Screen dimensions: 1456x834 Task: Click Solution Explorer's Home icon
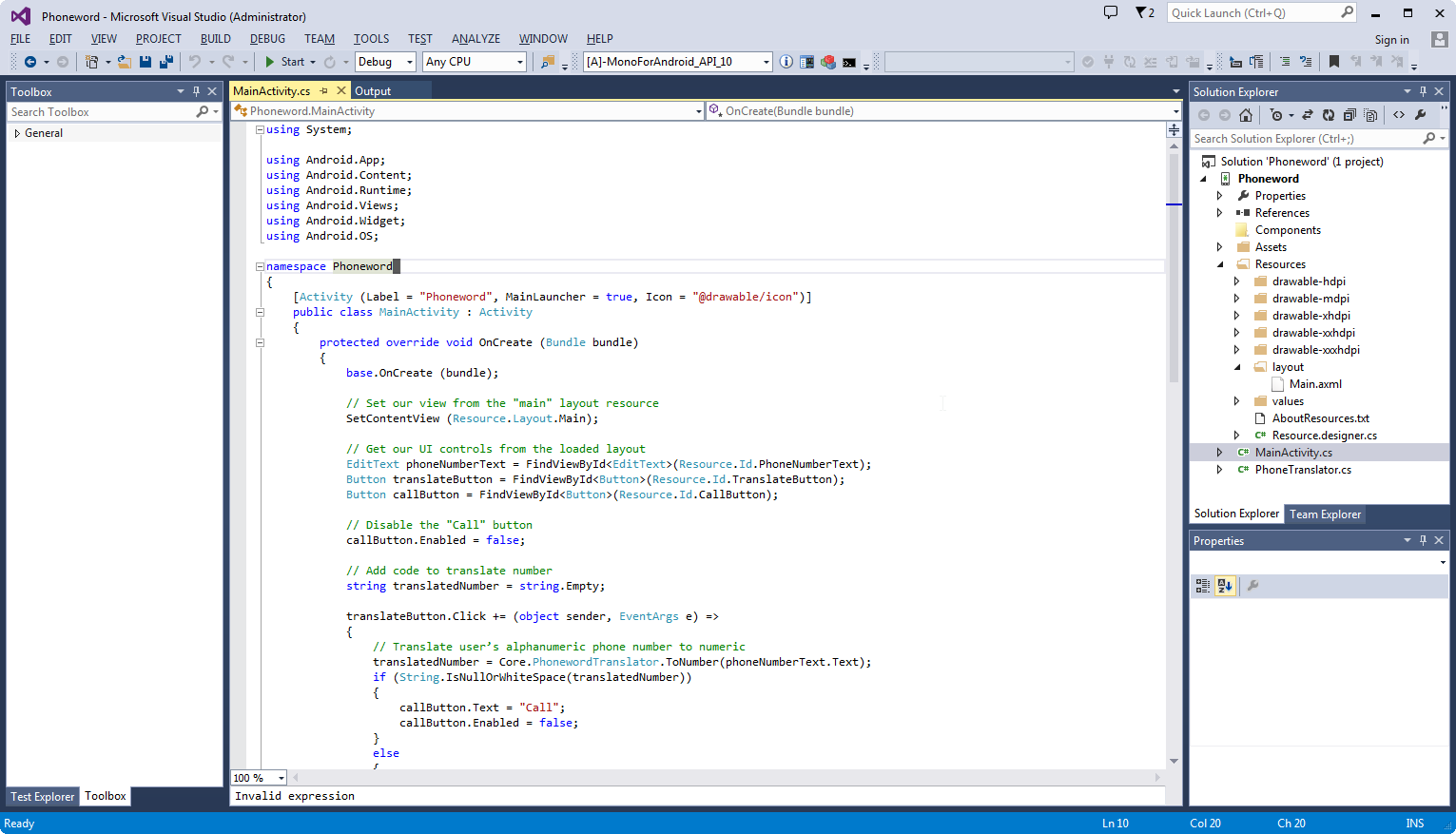(x=1246, y=115)
